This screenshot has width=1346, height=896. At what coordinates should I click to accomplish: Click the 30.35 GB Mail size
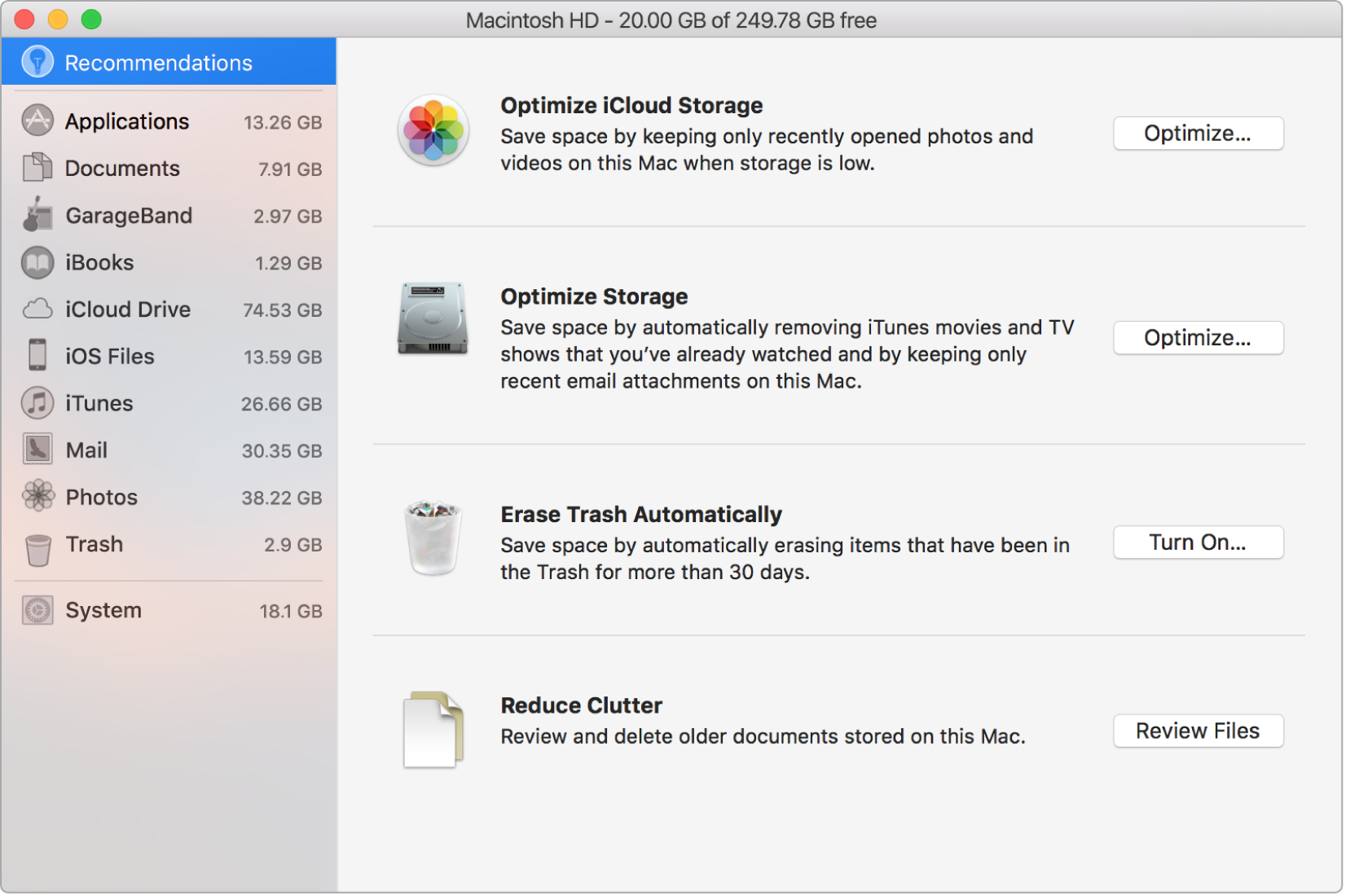[283, 451]
